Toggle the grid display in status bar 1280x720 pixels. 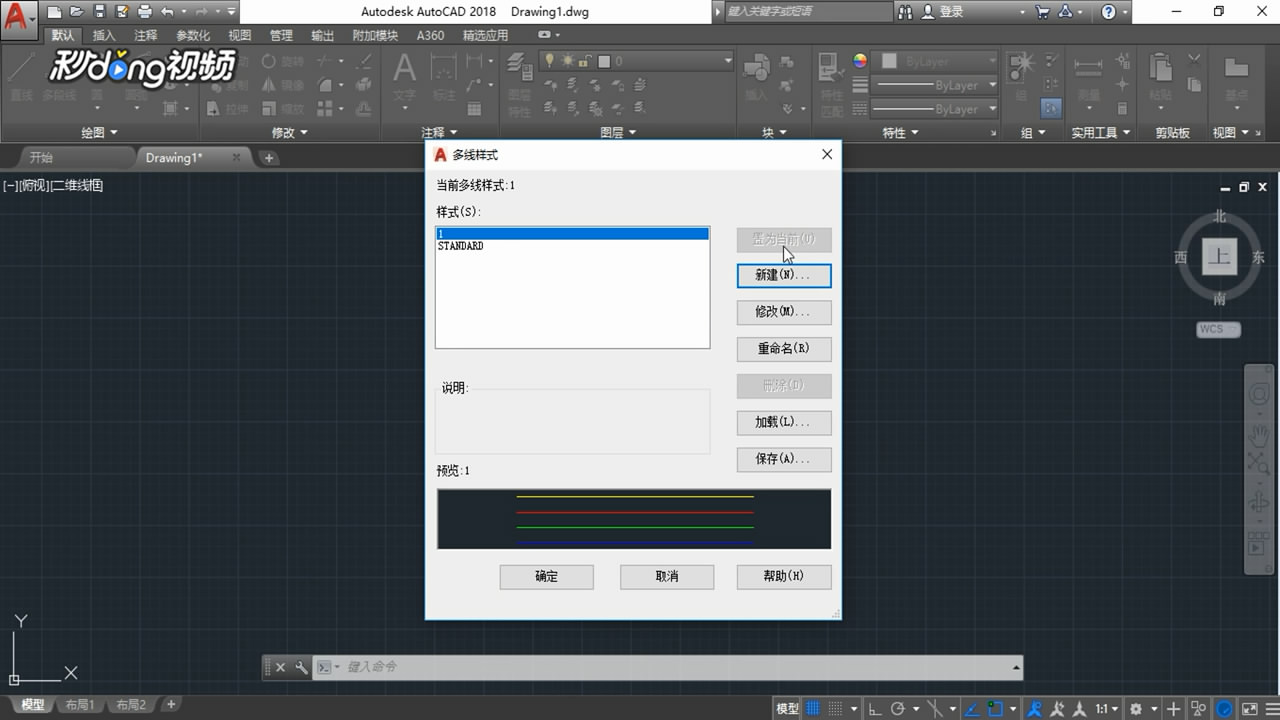(x=813, y=709)
